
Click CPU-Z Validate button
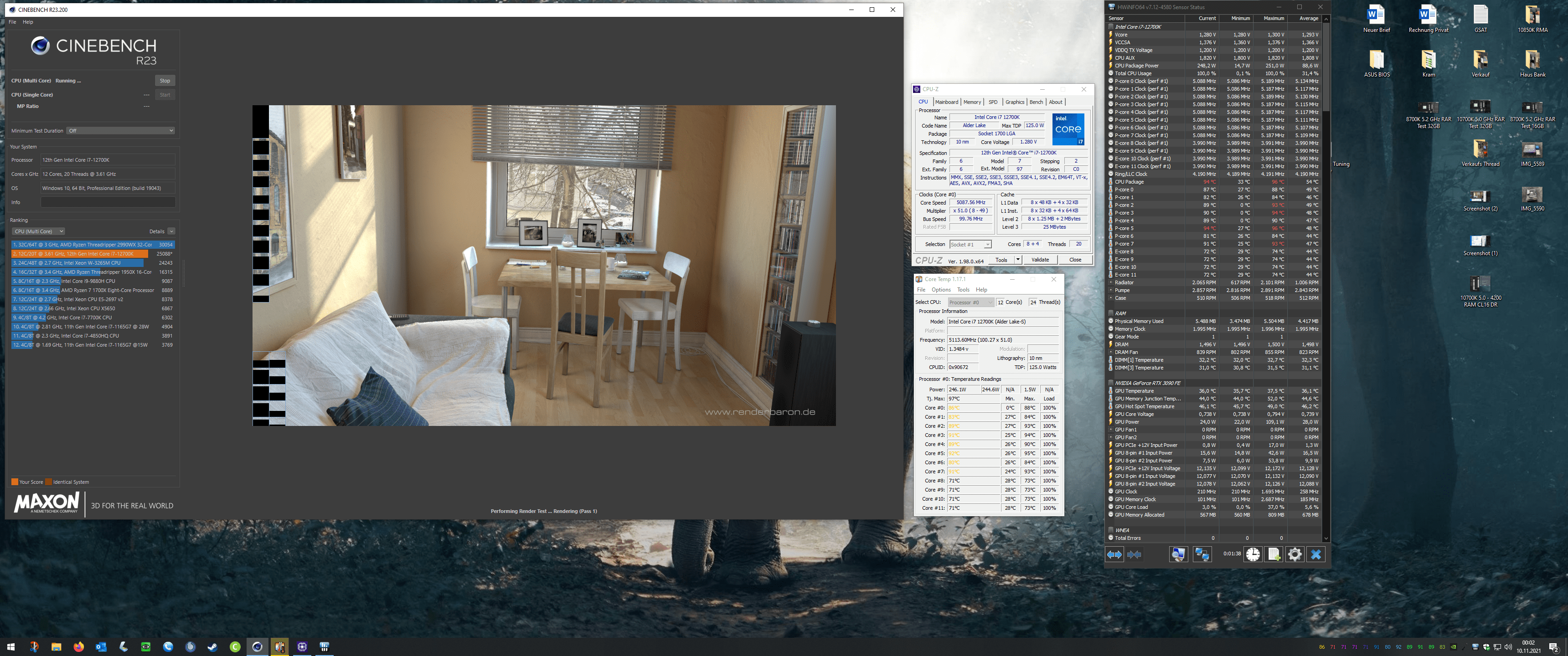click(1040, 260)
